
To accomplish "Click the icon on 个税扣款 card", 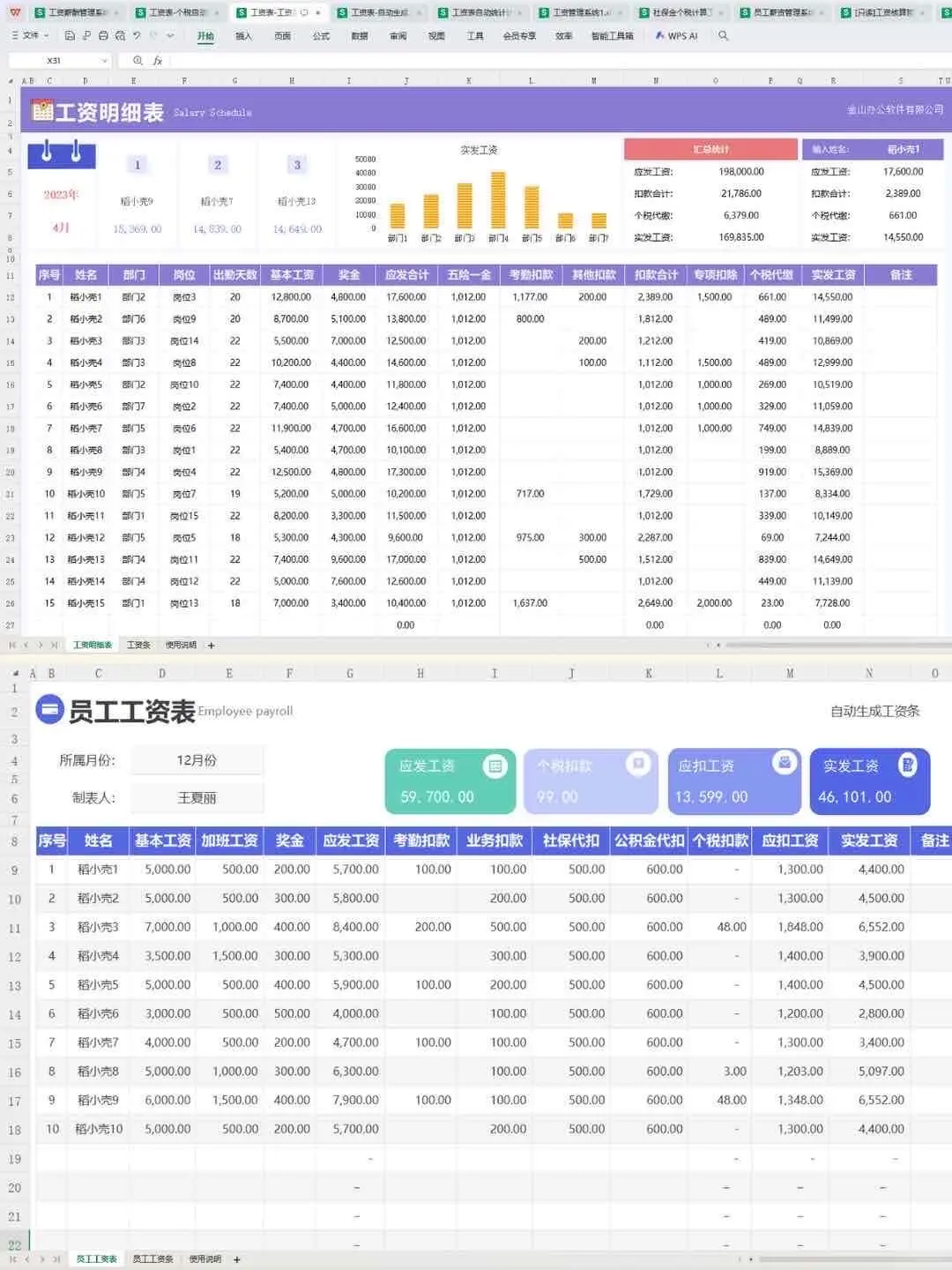I will 638,763.
